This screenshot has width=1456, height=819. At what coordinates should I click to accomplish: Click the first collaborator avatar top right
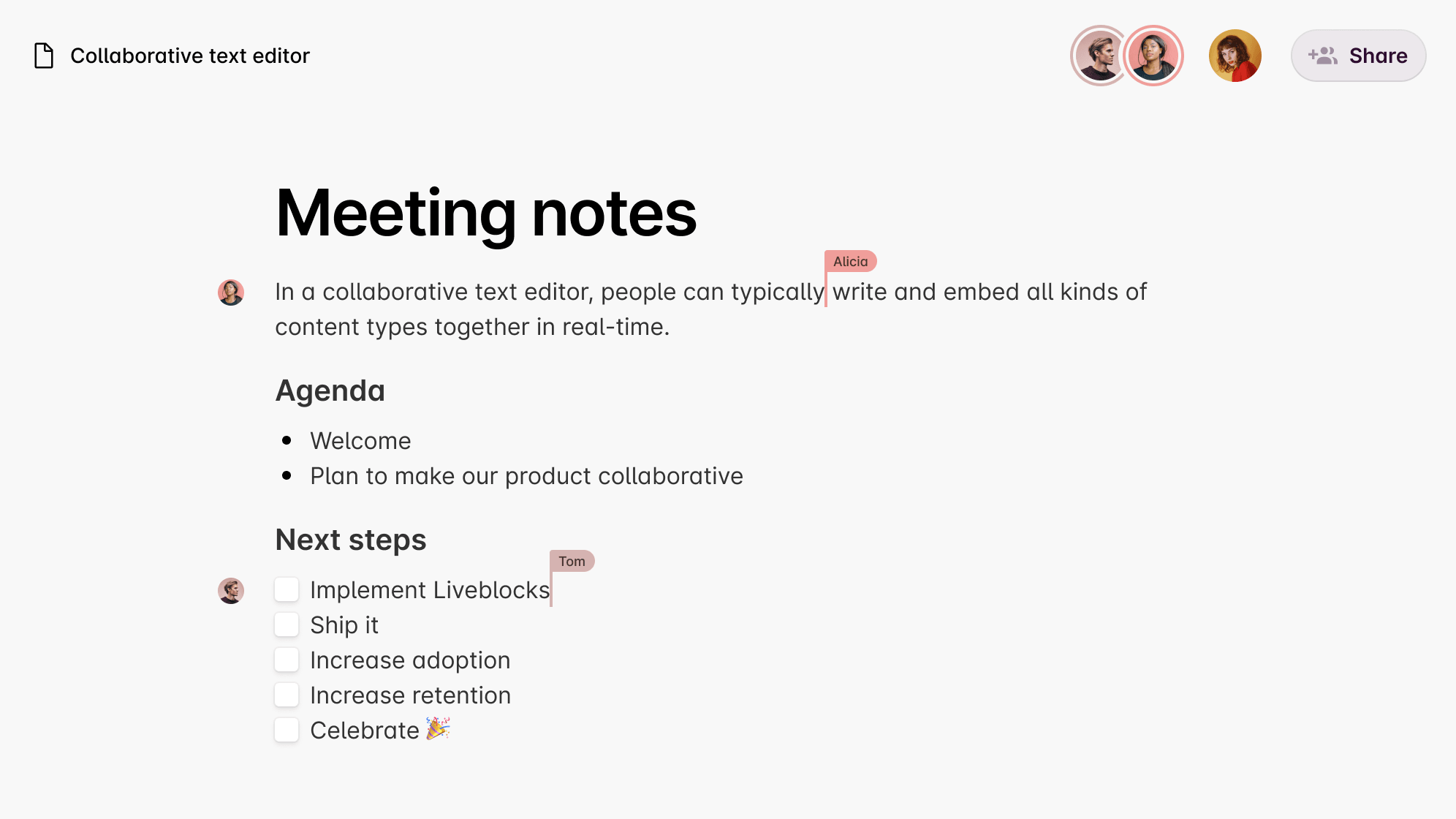(1098, 56)
